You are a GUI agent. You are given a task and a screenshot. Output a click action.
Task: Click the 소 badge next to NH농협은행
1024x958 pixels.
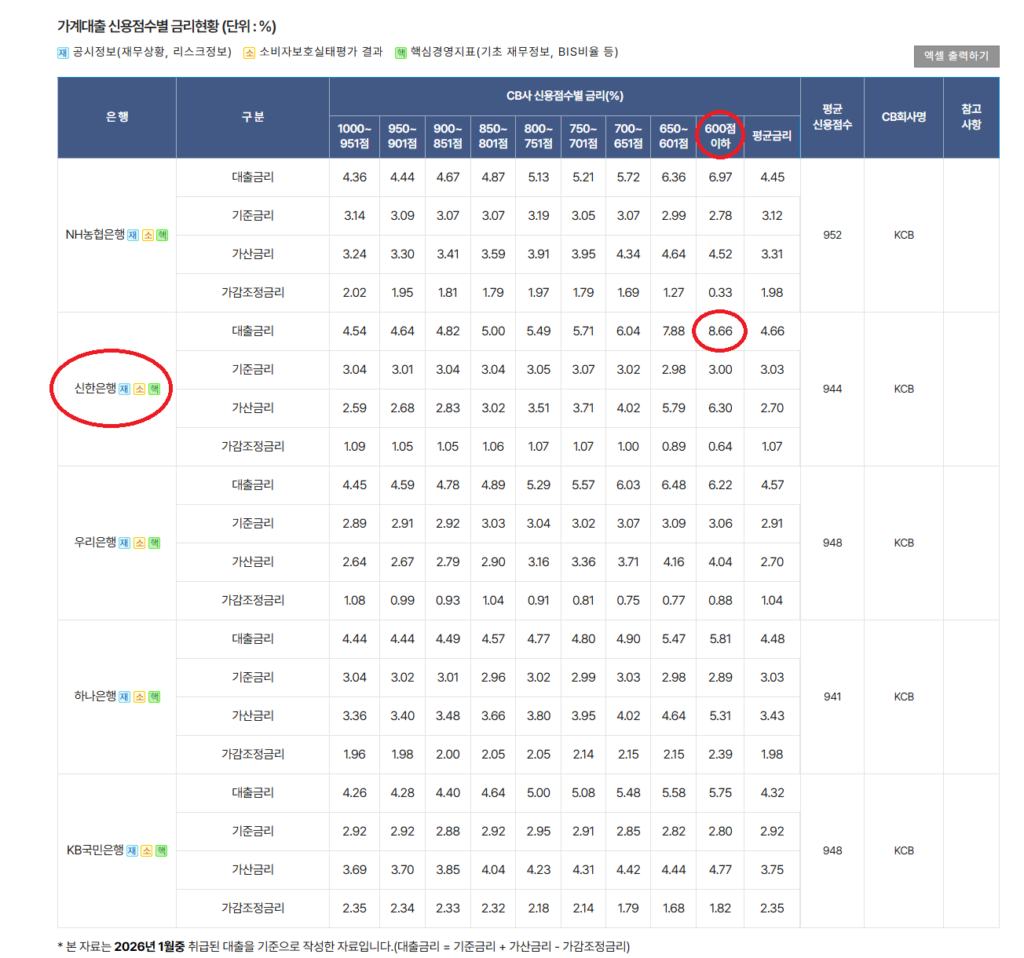click(148, 235)
